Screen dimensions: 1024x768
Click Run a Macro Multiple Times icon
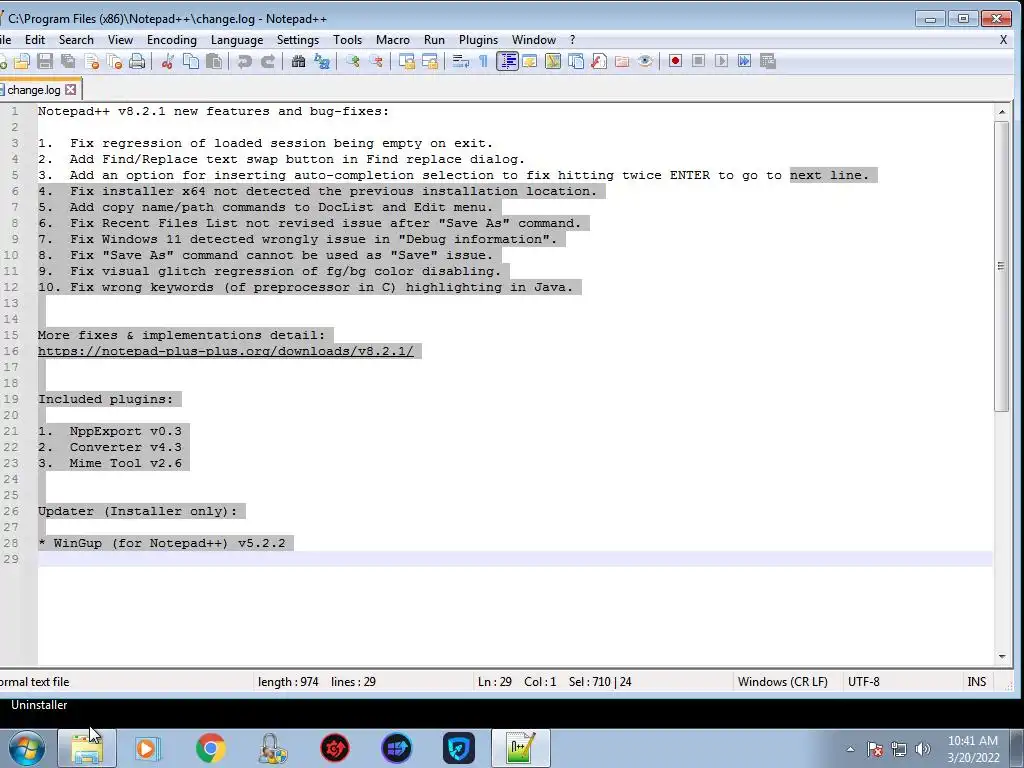pyautogui.click(x=744, y=61)
